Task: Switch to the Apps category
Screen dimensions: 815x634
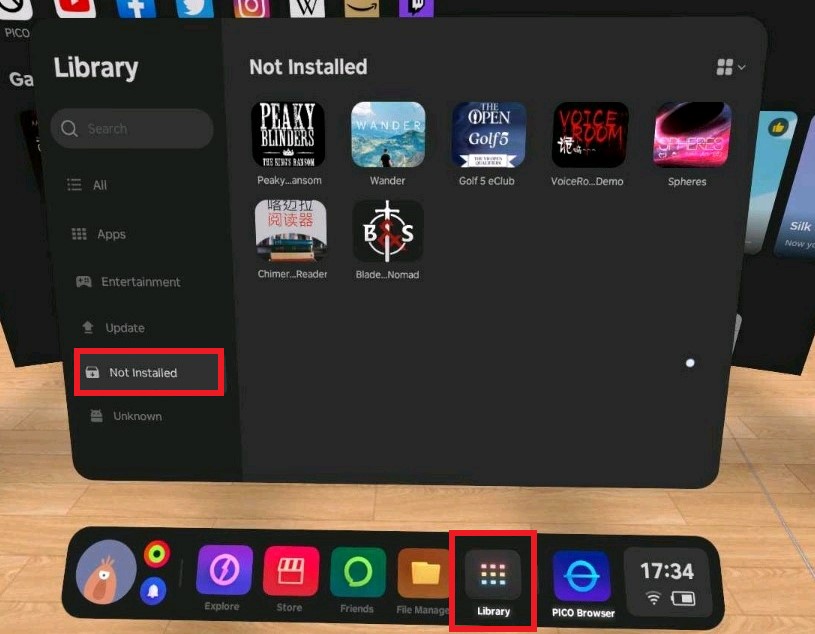Action: click(111, 234)
